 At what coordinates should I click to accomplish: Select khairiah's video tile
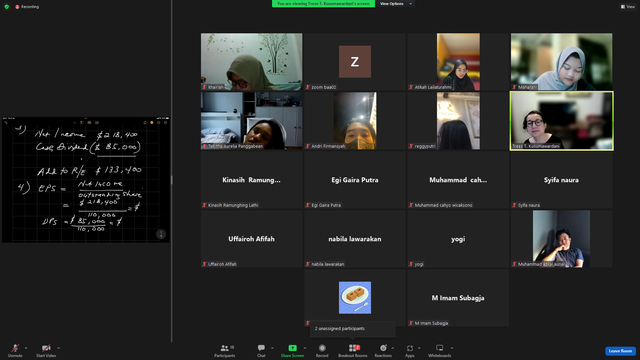click(251, 62)
